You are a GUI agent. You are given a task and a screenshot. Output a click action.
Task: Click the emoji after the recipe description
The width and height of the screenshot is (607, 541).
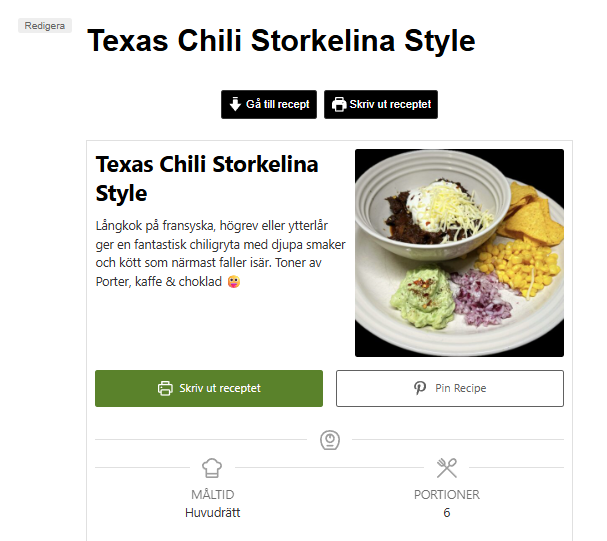click(234, 282)
